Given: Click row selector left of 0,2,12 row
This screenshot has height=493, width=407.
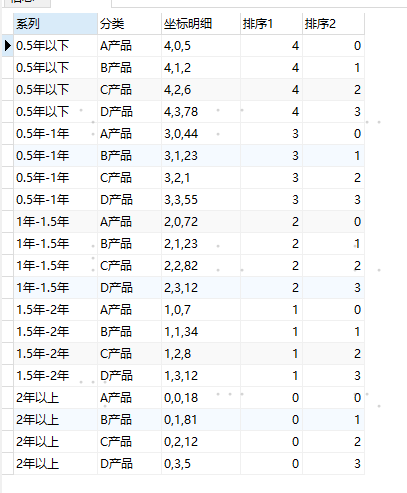Looking at the screenshot, I should 8,442.
